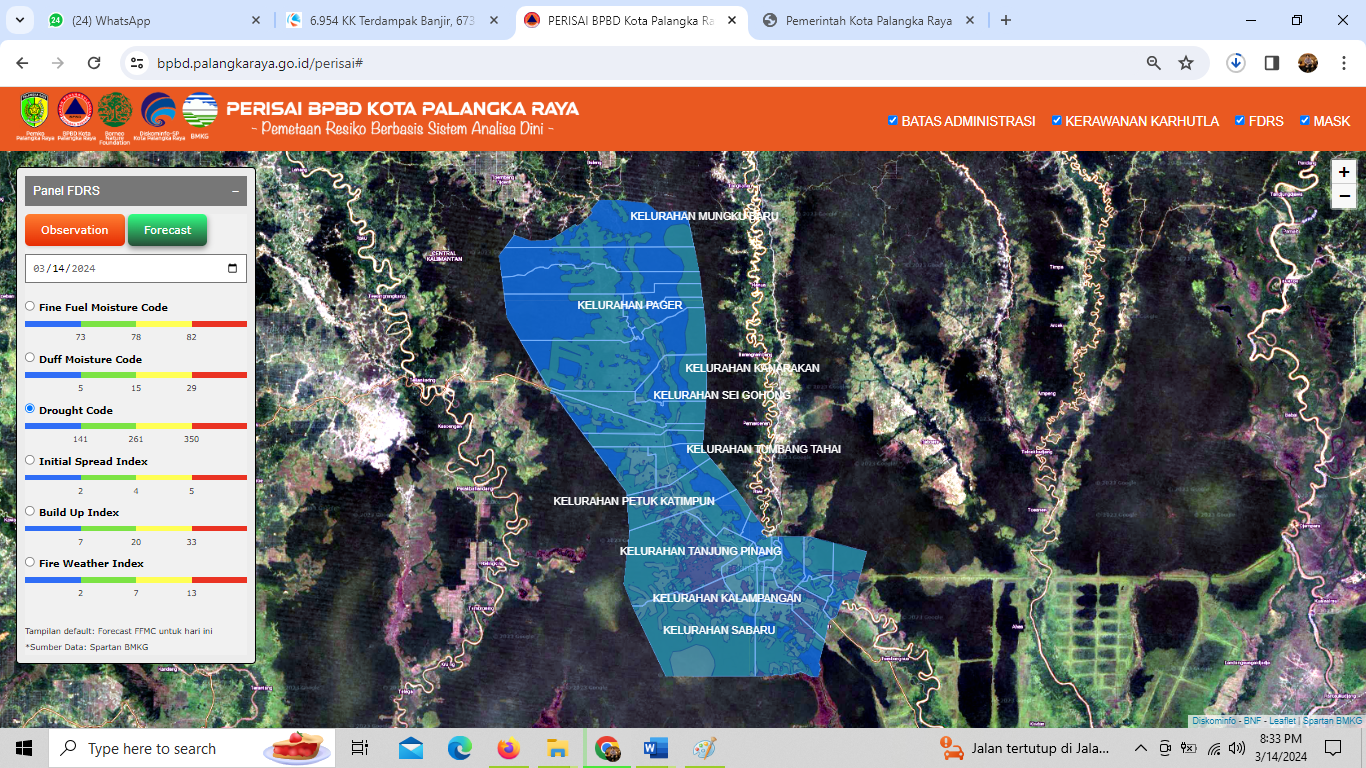Launch Microsoft Edge from the taskbar
This screenshot has height=768, width=1366.
(x=459, y=748)
